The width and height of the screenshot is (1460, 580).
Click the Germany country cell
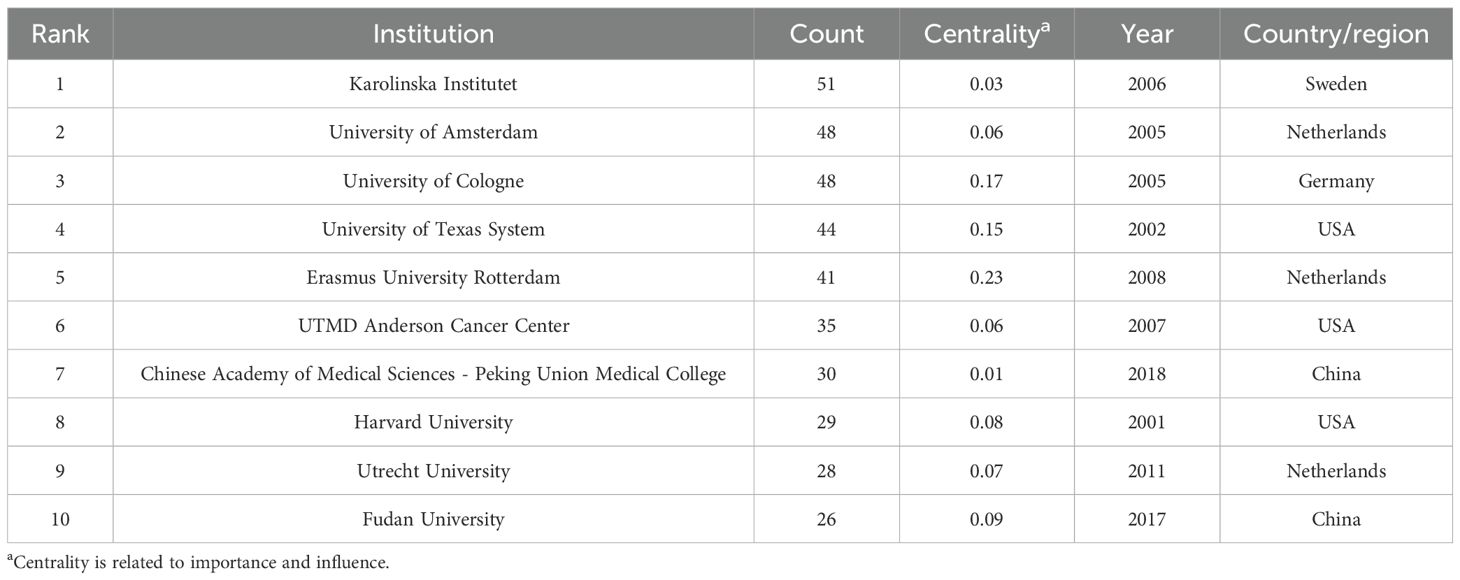click(x=1335, y=181)
